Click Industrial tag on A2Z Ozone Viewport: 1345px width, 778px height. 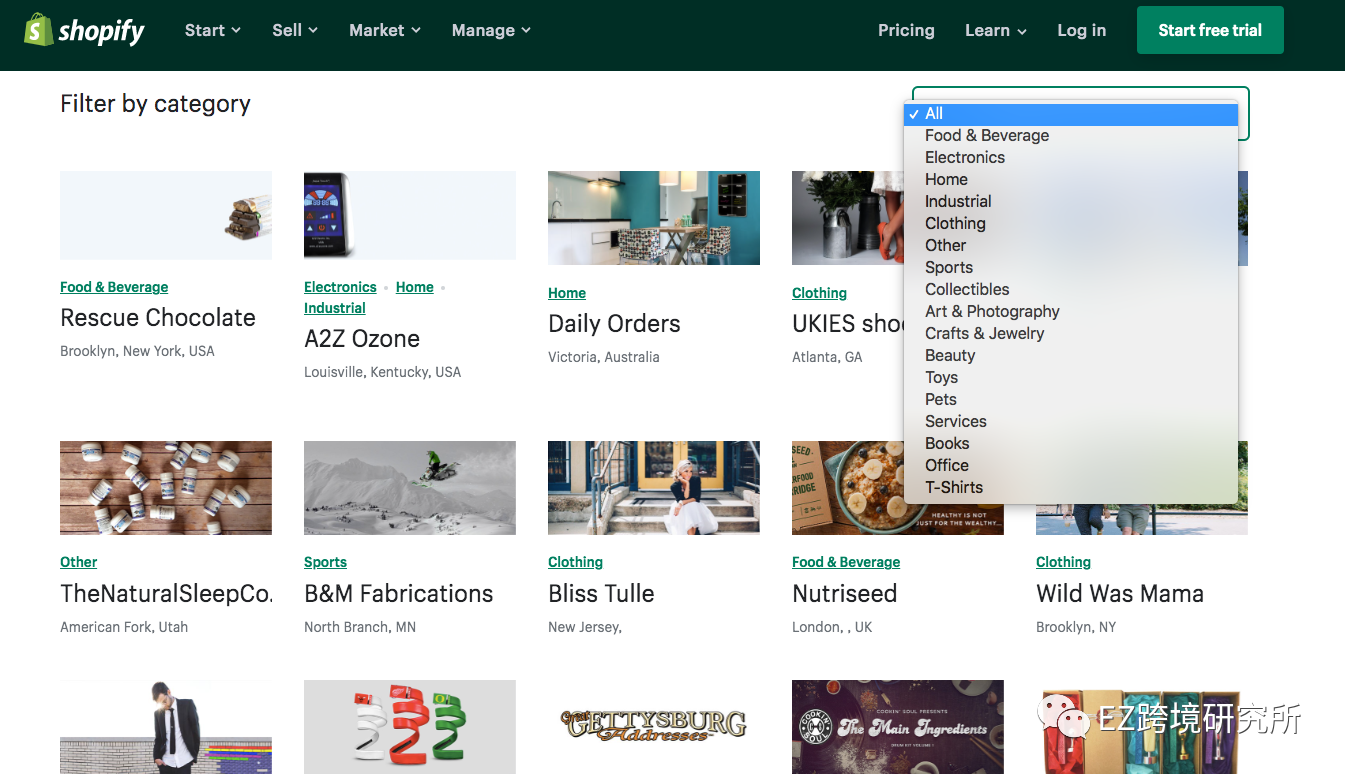(335, 308)
